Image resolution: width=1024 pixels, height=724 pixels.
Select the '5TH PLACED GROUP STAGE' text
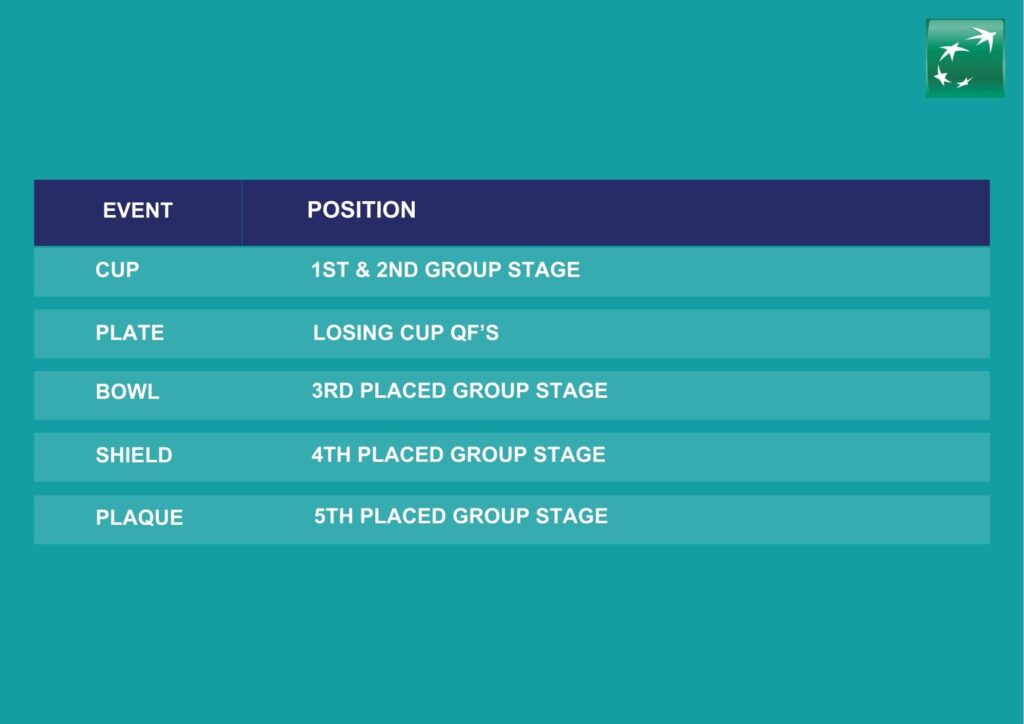[461, 516]
